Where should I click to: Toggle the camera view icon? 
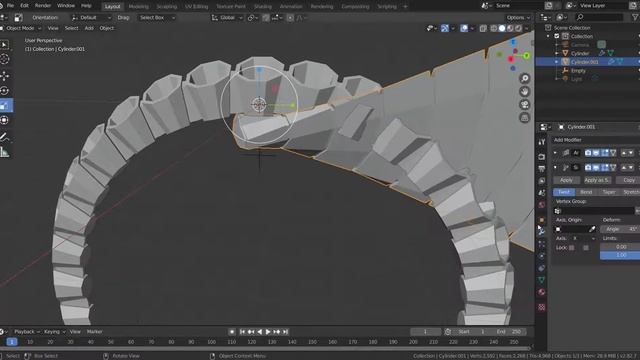click(524, 104)
